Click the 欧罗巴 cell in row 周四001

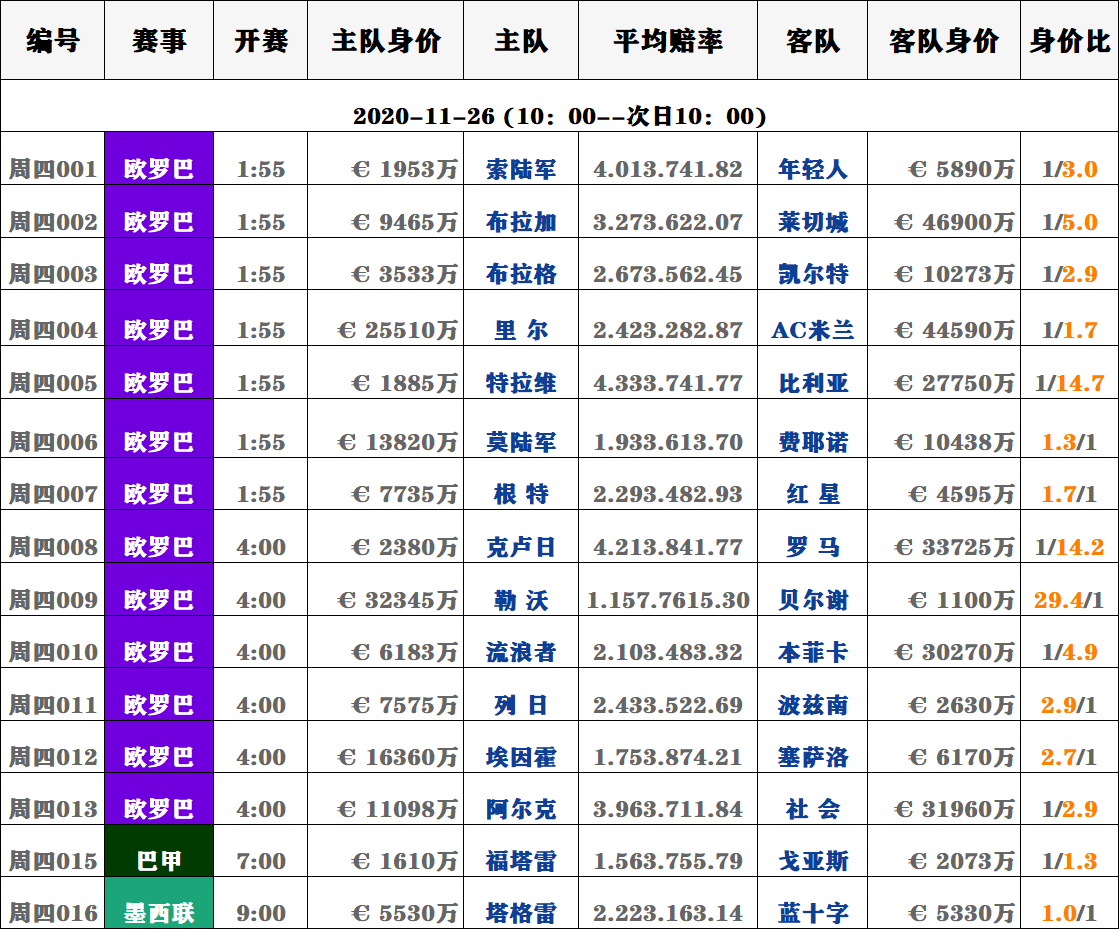pyautogui.click(x=159, y=169)
